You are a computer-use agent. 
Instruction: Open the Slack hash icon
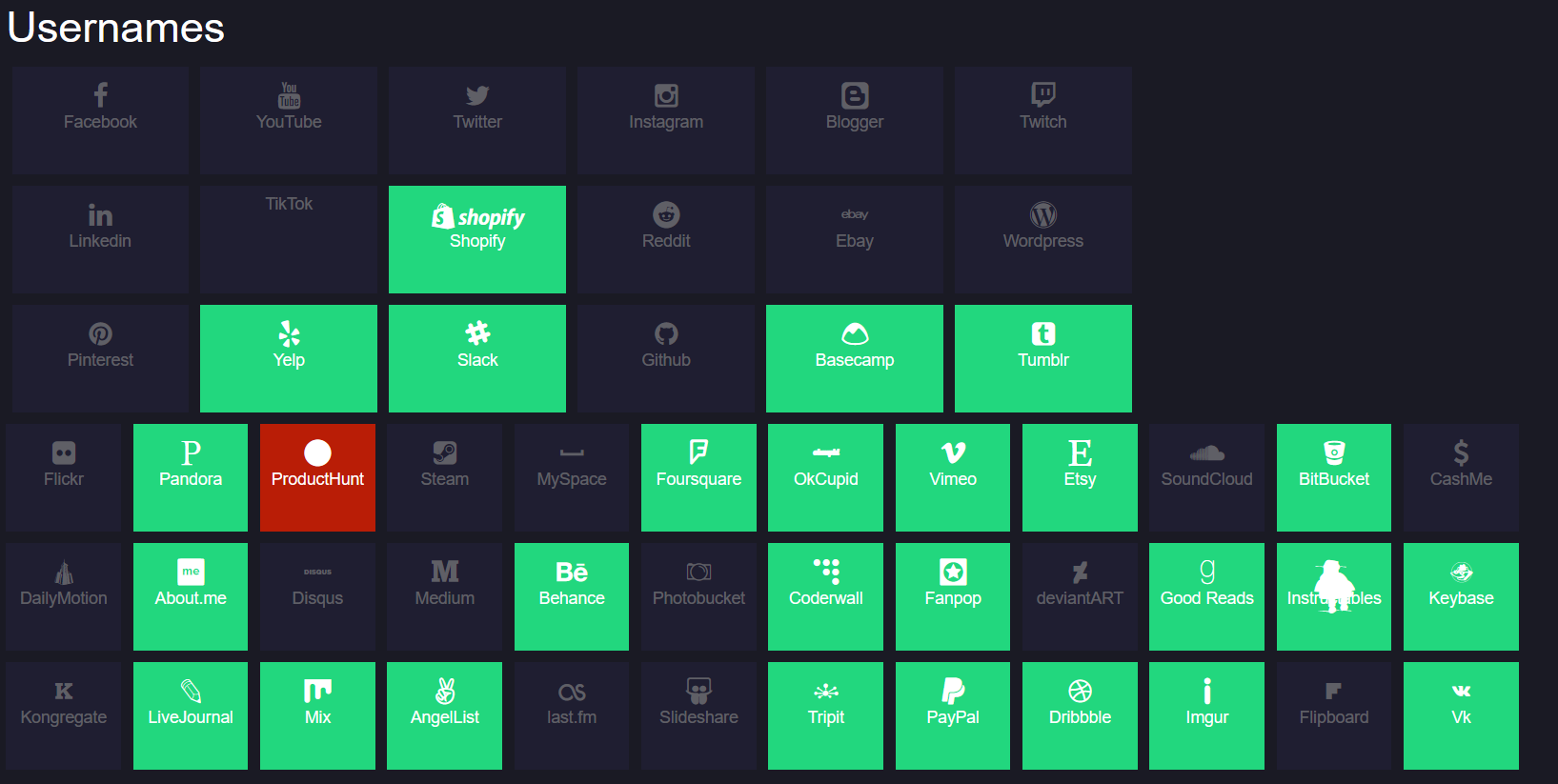[x=477, y=332]
